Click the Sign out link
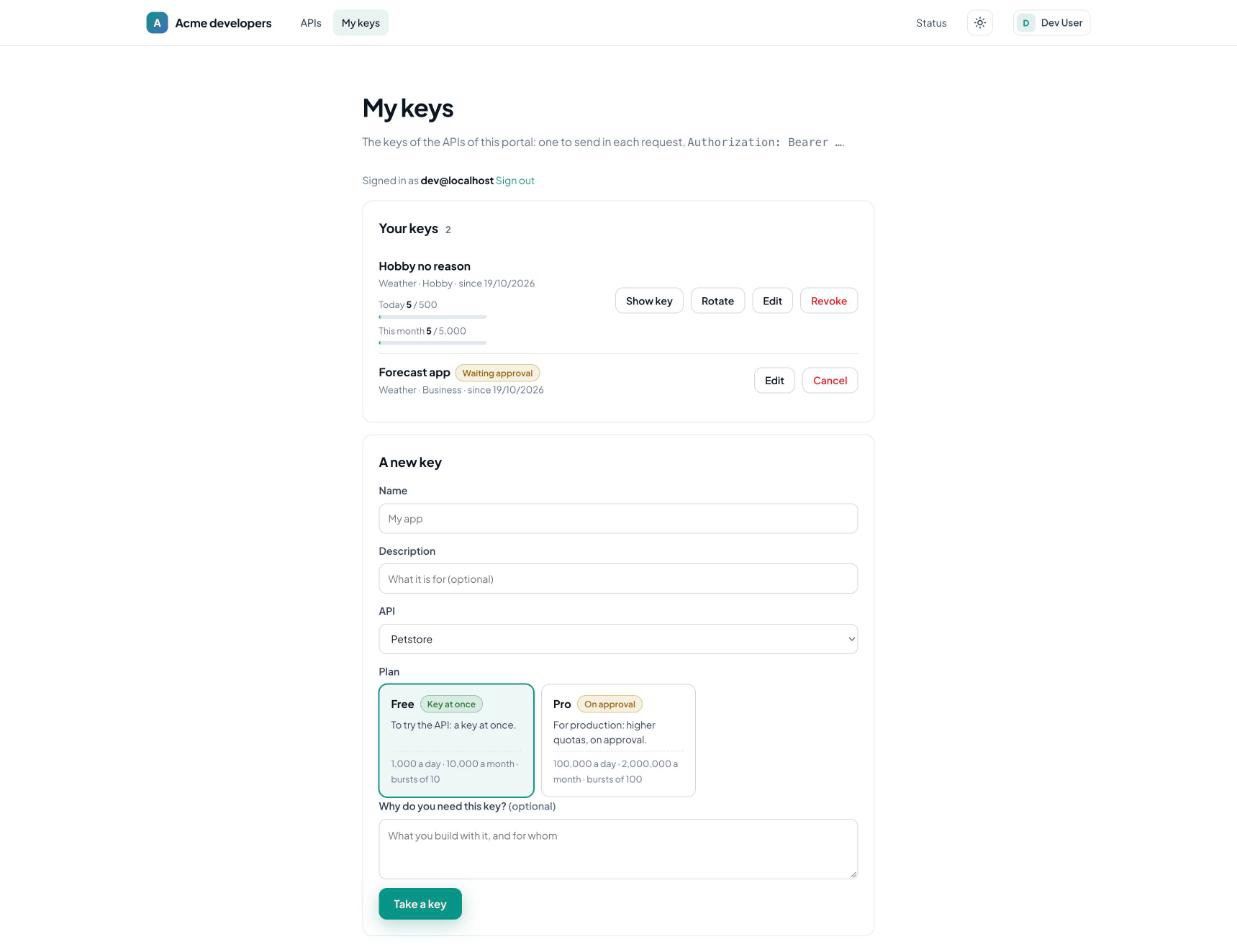Screen dimensions: 1237x952 click(x=515, y=181)
